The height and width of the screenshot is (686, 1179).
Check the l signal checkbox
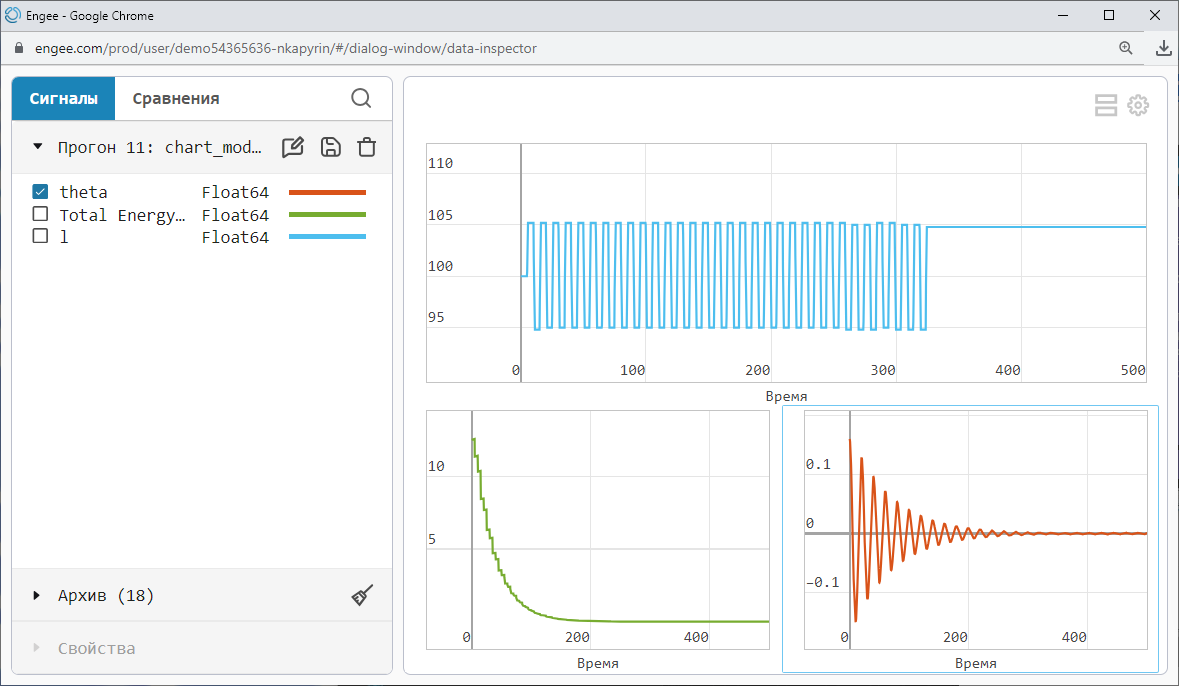point(41,237)
